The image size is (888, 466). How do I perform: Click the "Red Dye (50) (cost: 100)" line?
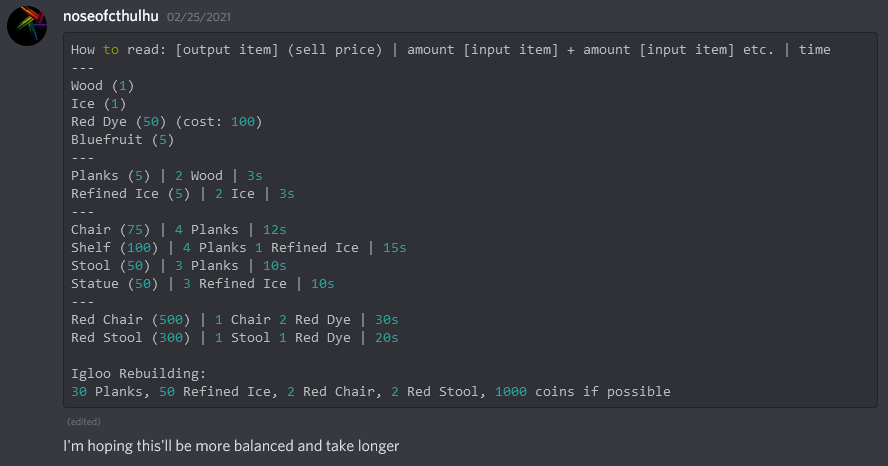(166, 121)
